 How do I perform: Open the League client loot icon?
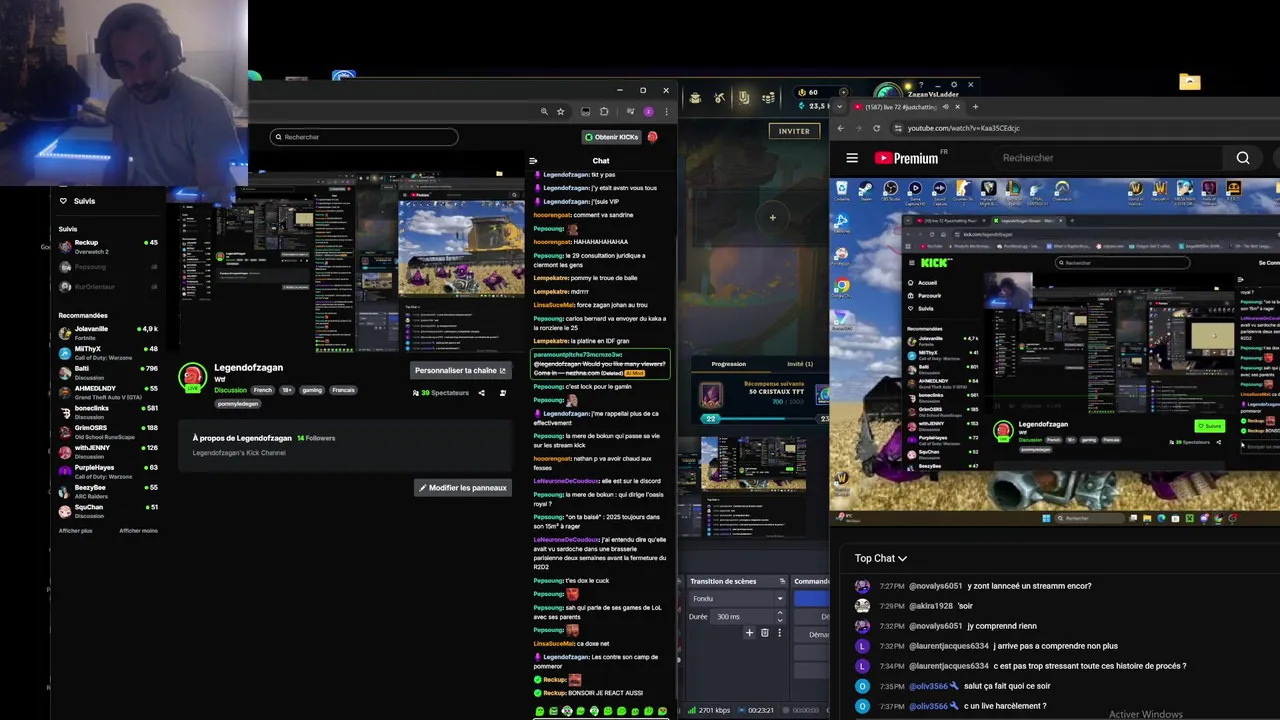[x=695, y=97]
